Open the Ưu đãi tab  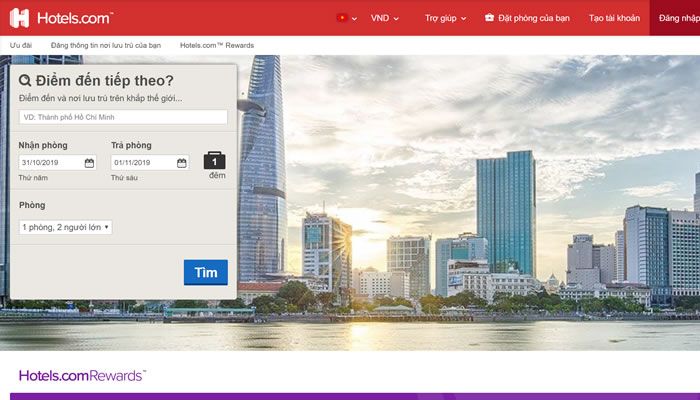click(x=22, y=45)
